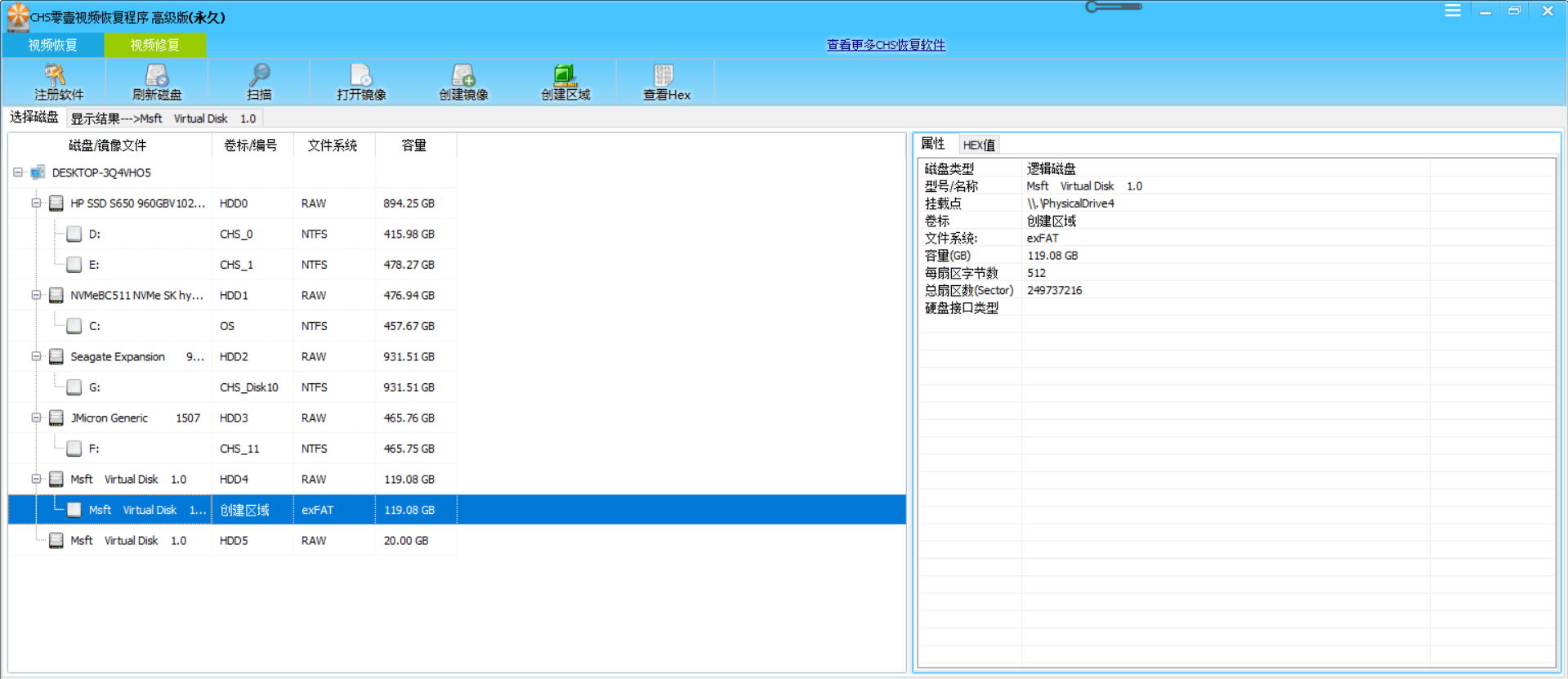Select the HDD2 label cell
The height and width of the screenshot is (679, 1568).
tap(235, 357)
